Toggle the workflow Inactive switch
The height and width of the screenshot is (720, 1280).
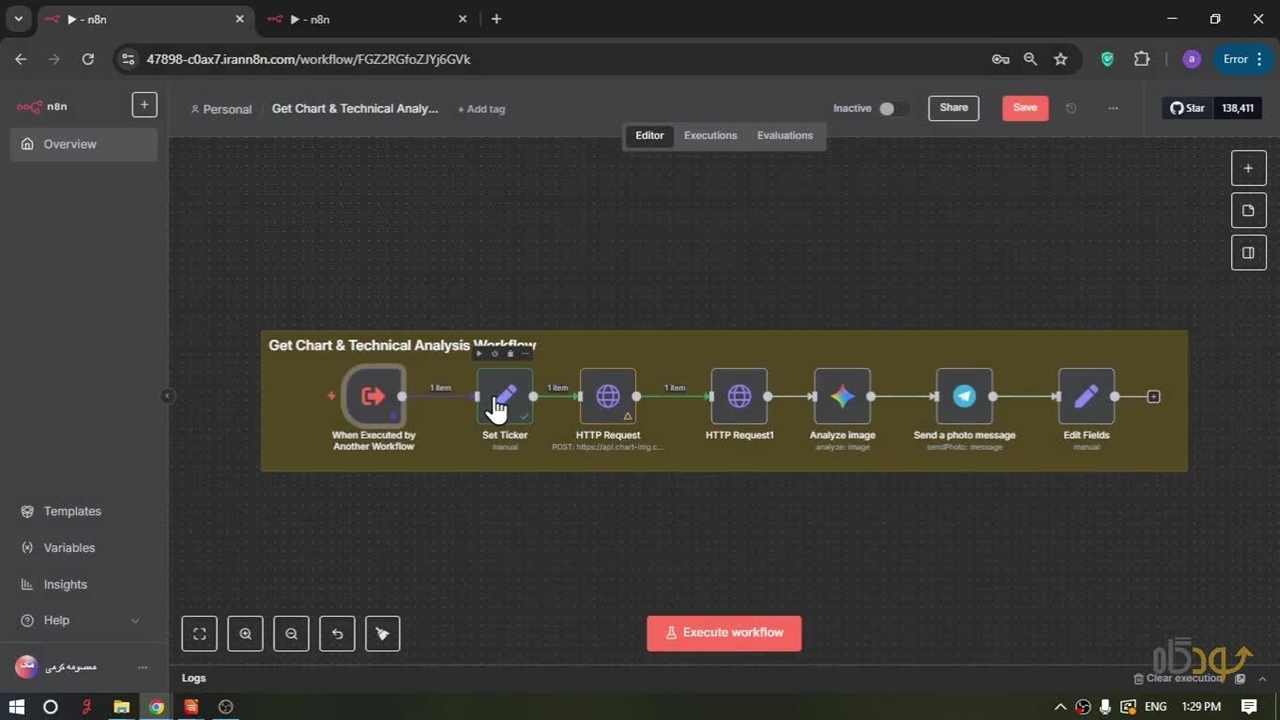891,108
